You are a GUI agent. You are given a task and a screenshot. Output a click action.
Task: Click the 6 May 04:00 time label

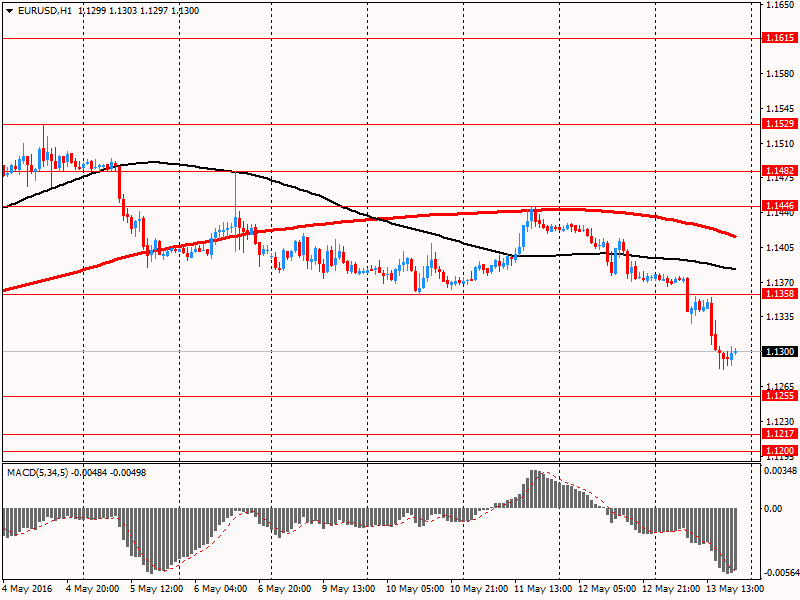click(x=220, y=589)
